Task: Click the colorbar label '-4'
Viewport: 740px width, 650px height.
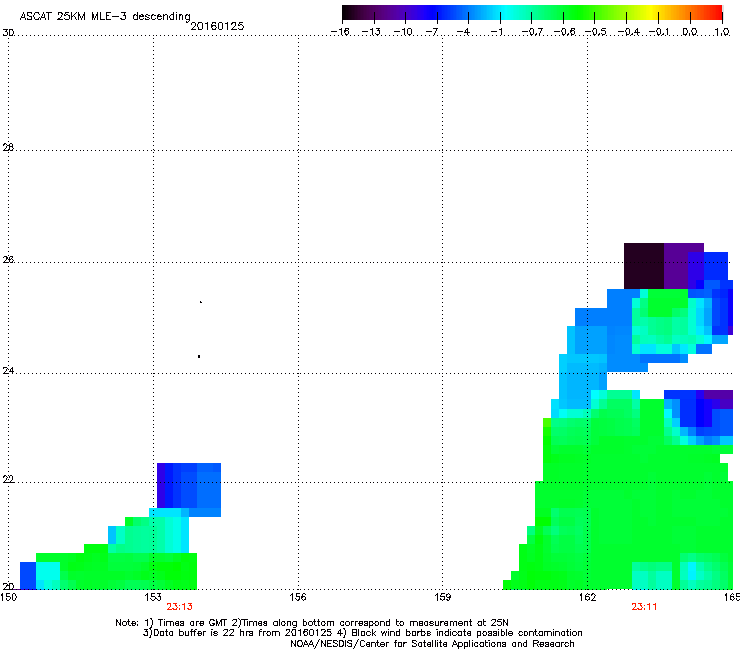Action: 463,32
